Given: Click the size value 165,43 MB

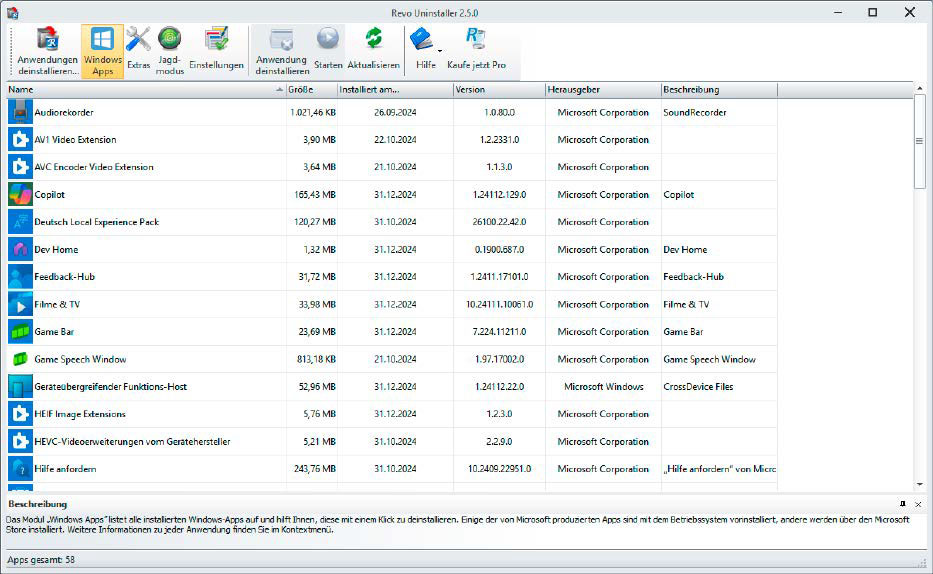Looking at the screenshot, I should point(315,195).
